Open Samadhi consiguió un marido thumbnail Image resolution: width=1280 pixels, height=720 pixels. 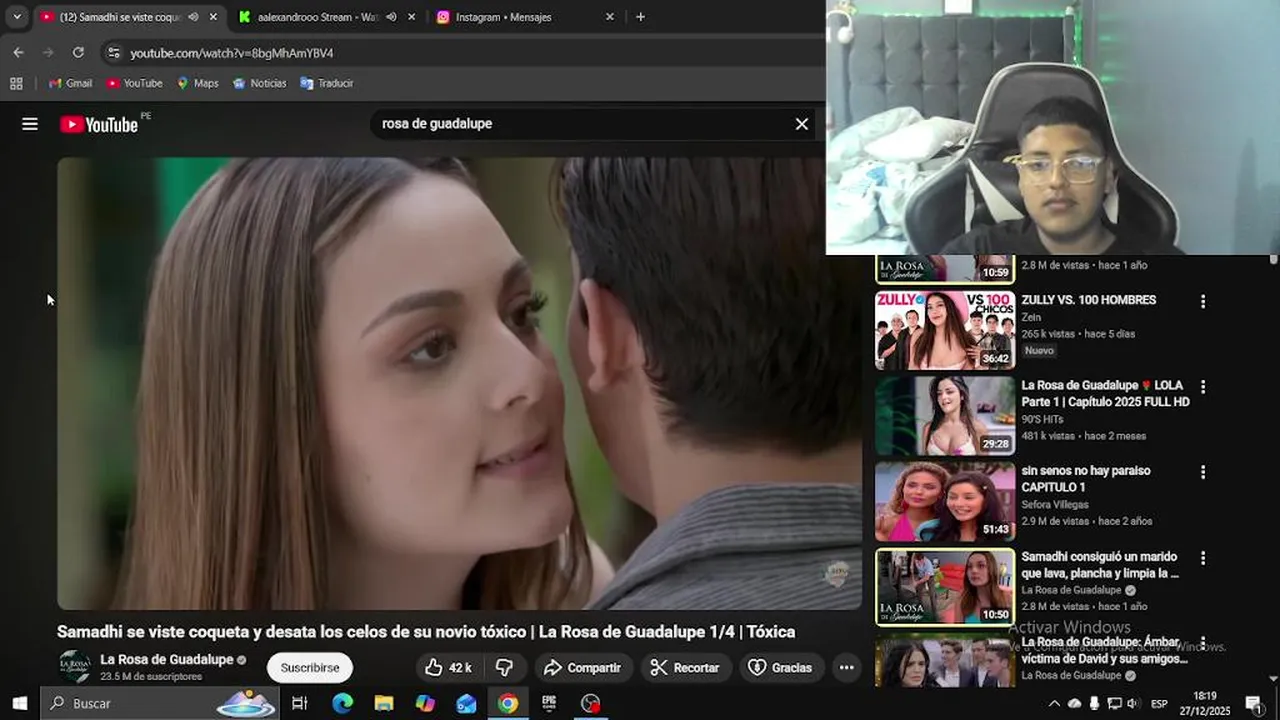(945, 587)
